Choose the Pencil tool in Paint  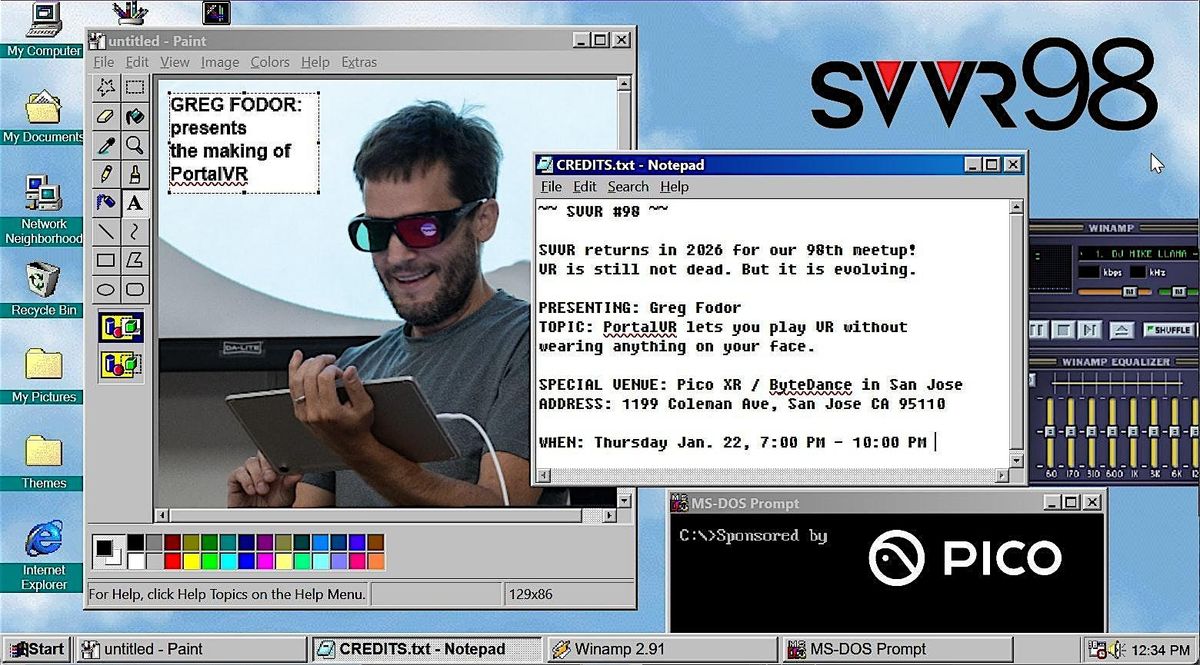coord(105,175)
